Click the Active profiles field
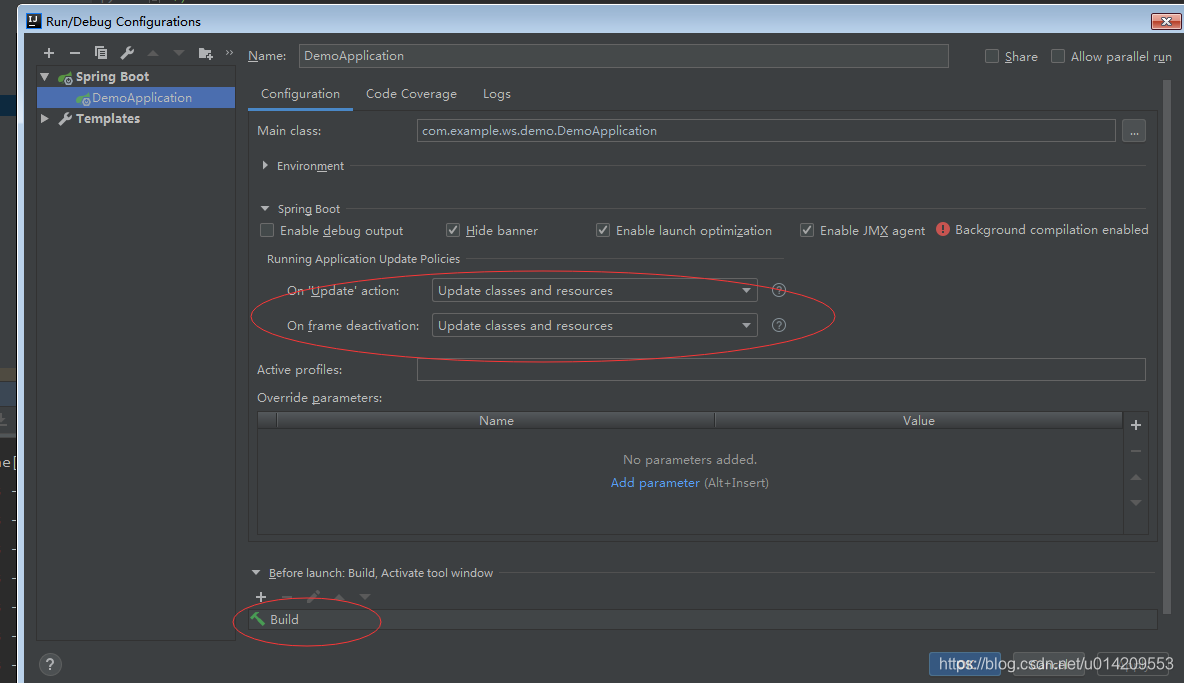The width and height of the screenshot is (1184, 683). click(782, 370)
